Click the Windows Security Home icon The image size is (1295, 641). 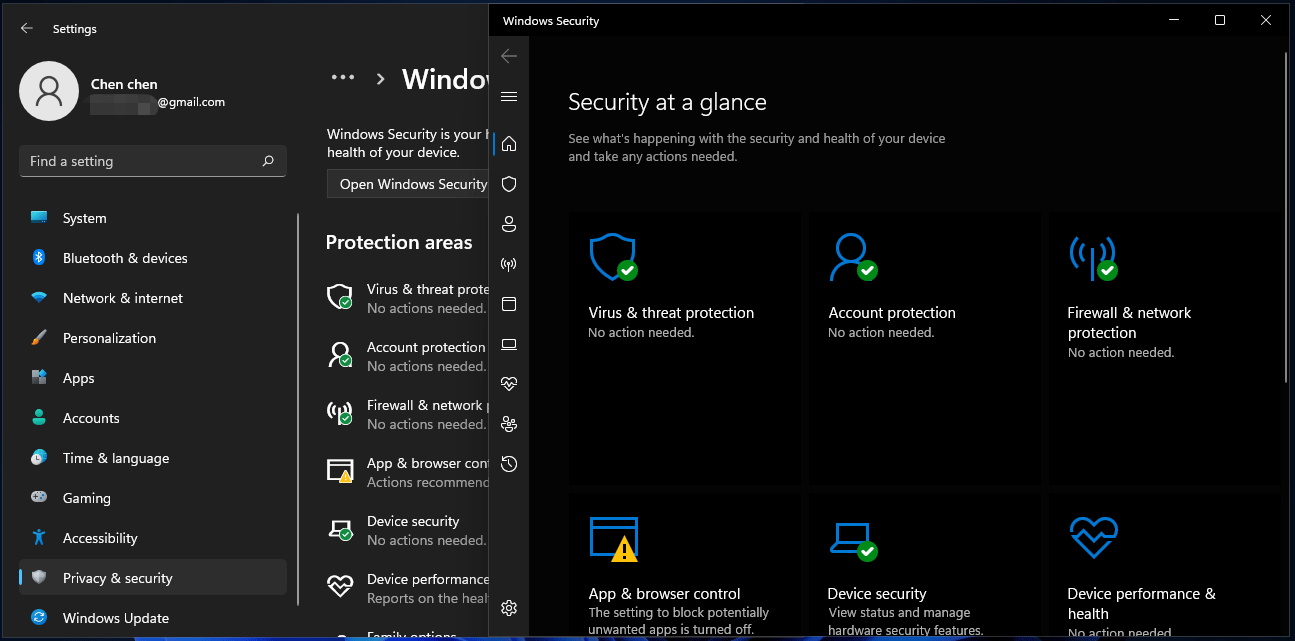[x=509, y=143]
